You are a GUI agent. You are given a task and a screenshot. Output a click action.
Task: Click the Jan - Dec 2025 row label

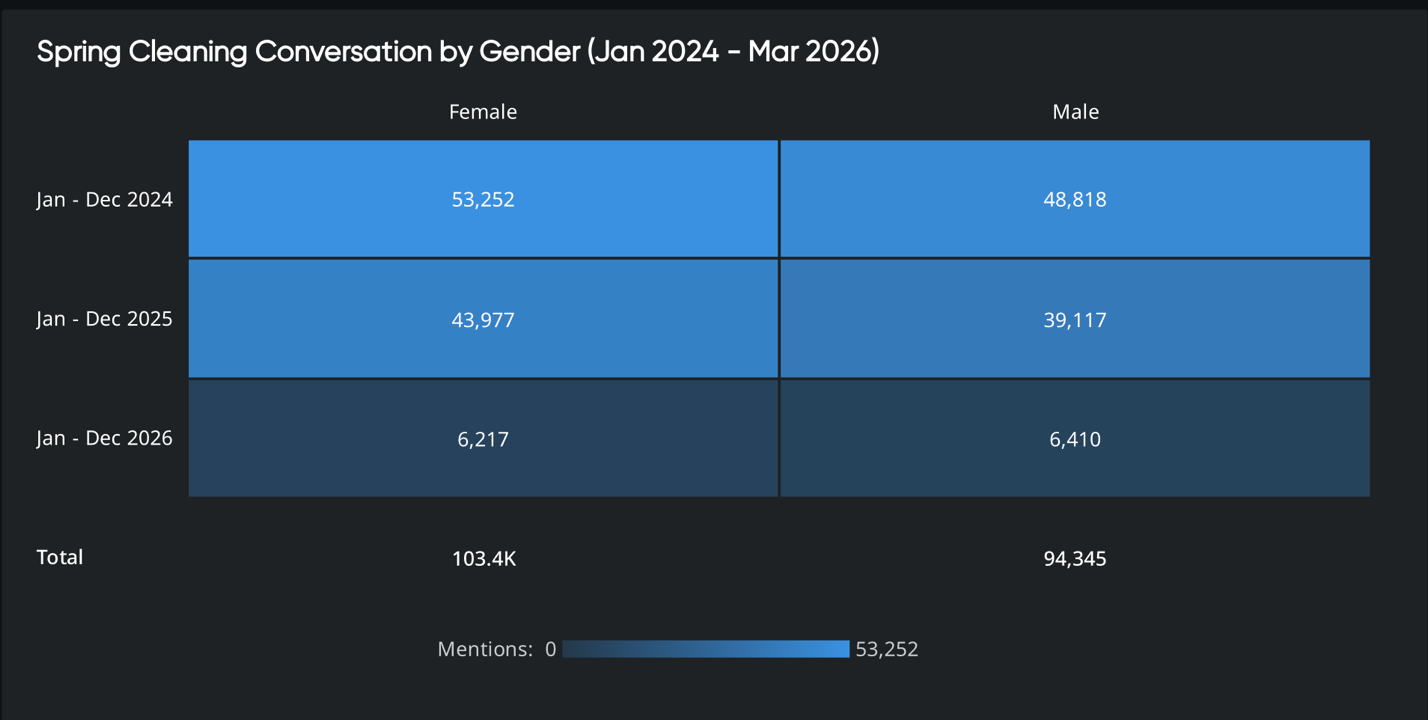[105, 319]
